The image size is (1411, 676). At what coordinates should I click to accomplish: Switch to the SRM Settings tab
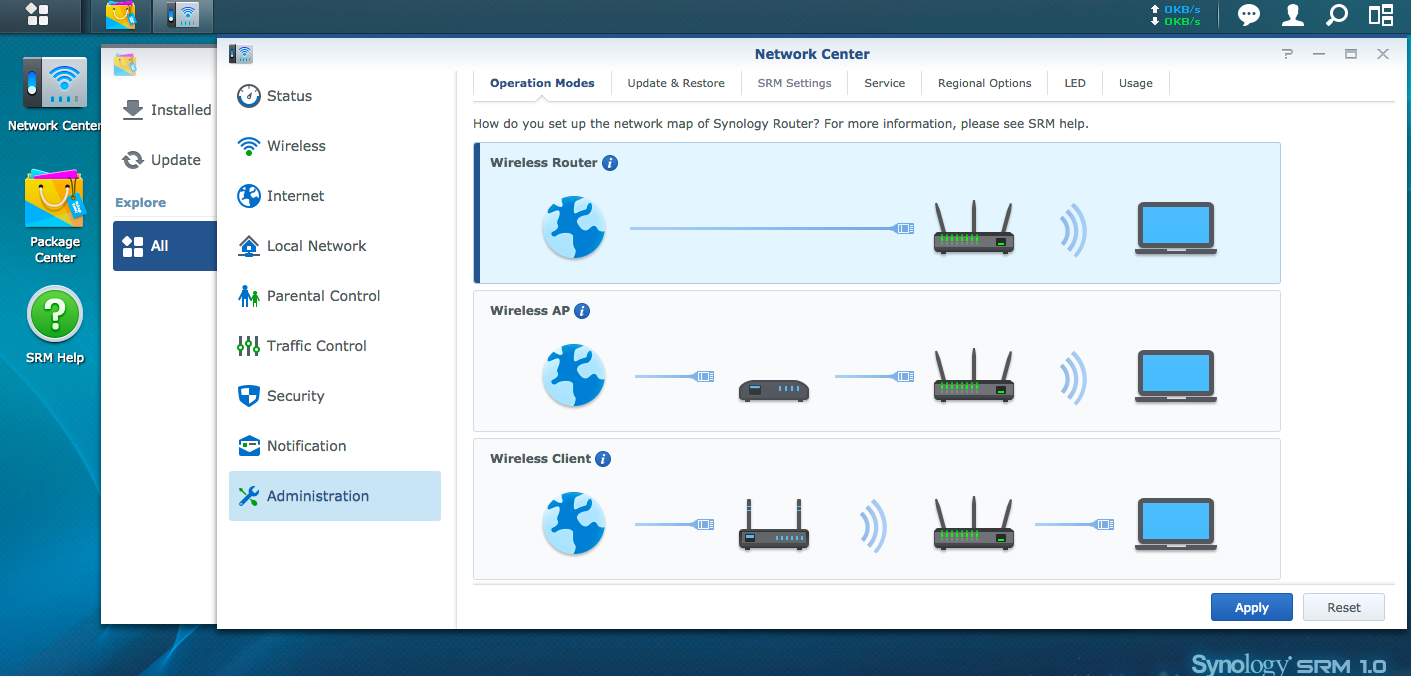coord(794,84)
